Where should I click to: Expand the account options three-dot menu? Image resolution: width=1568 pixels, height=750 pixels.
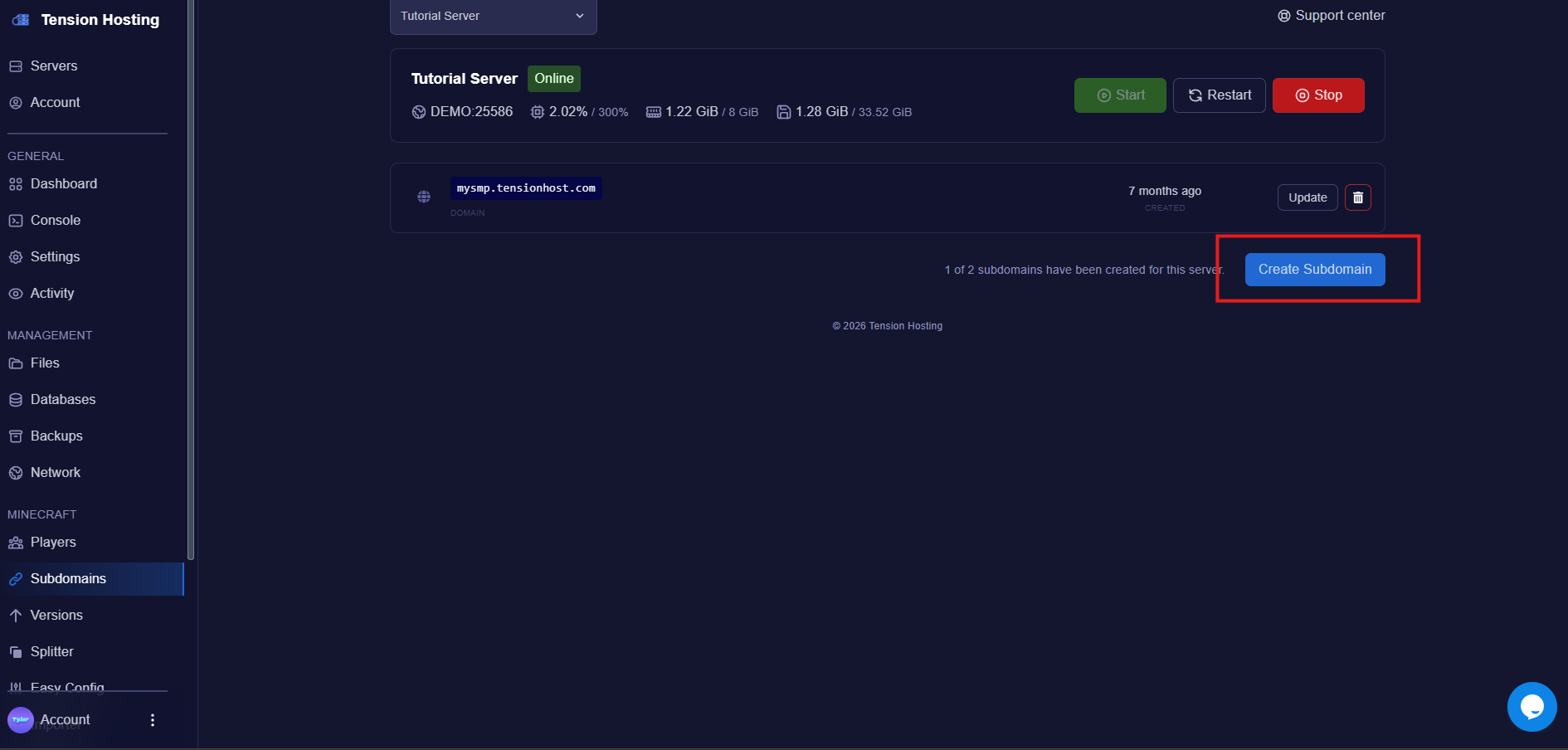point(152,720)
